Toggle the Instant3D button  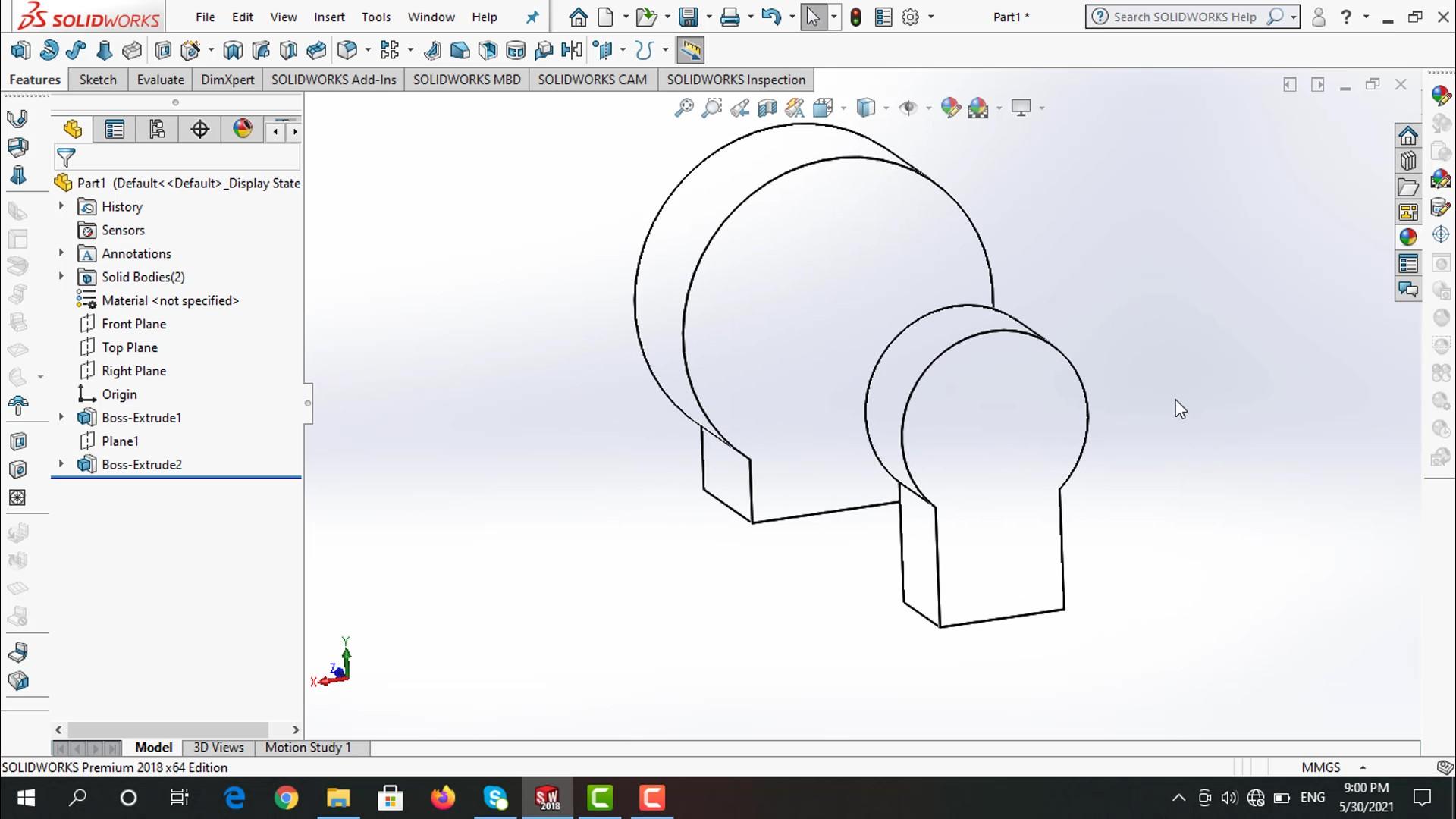[x=690, y=51]
